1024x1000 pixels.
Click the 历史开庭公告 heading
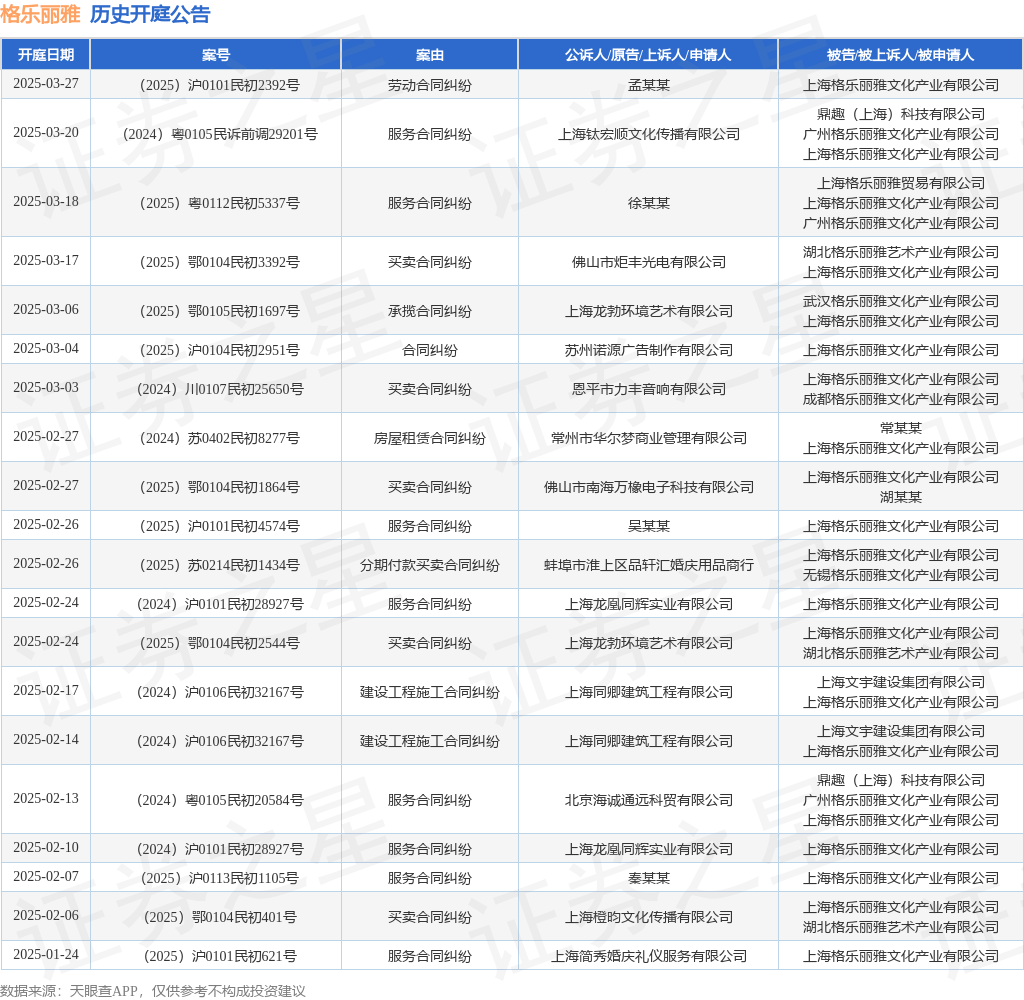pos(150,14)
